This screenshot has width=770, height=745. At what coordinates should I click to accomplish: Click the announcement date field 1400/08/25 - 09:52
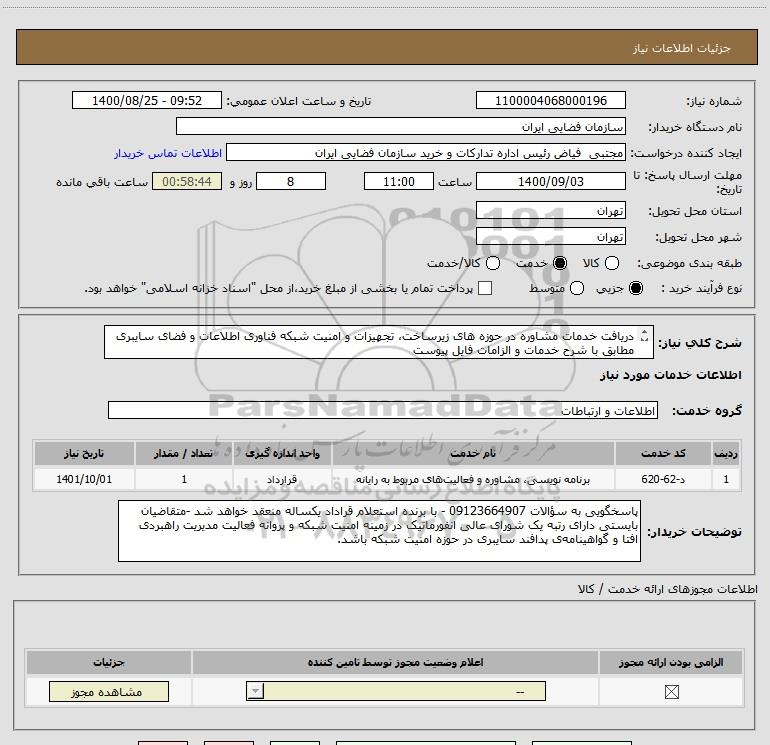coord(147,100)
